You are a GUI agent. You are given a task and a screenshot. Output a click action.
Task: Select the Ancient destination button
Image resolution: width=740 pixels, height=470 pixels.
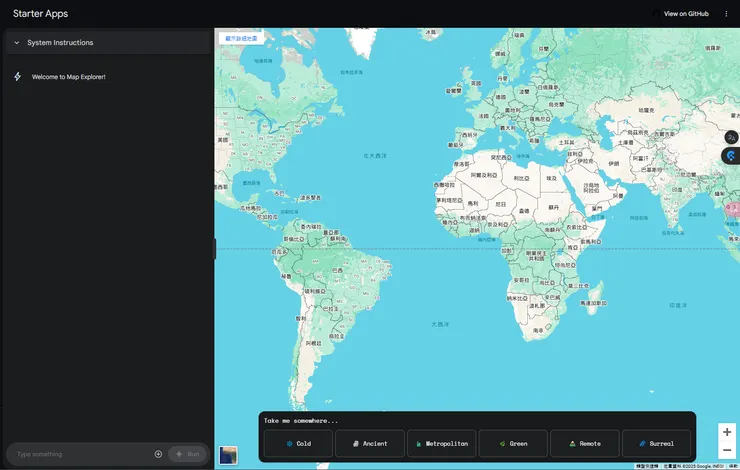(370, 444)
